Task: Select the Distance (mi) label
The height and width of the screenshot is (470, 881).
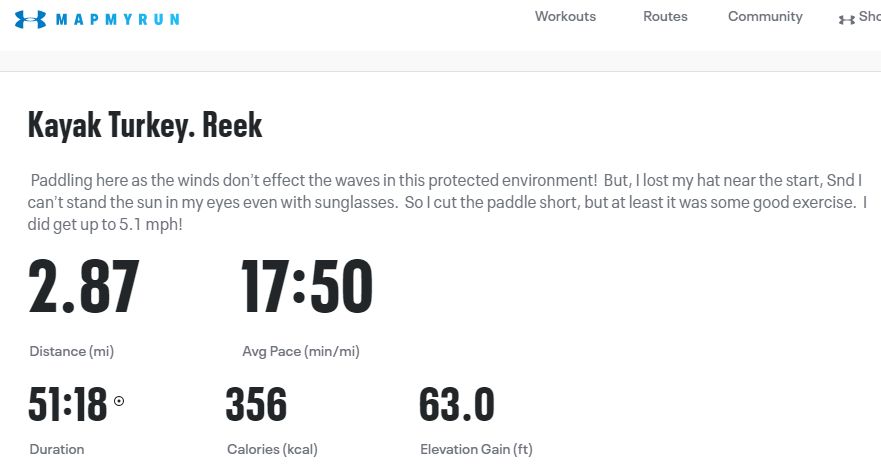Action: coord(72,352)
